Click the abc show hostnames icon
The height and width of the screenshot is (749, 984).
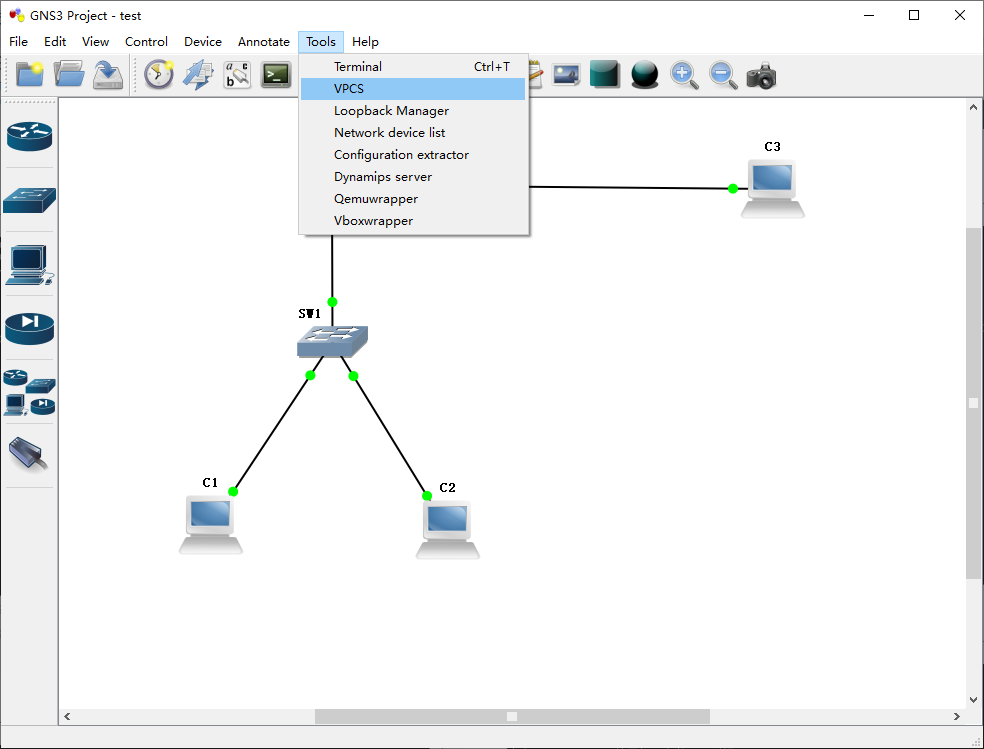(x=237, y=75)
